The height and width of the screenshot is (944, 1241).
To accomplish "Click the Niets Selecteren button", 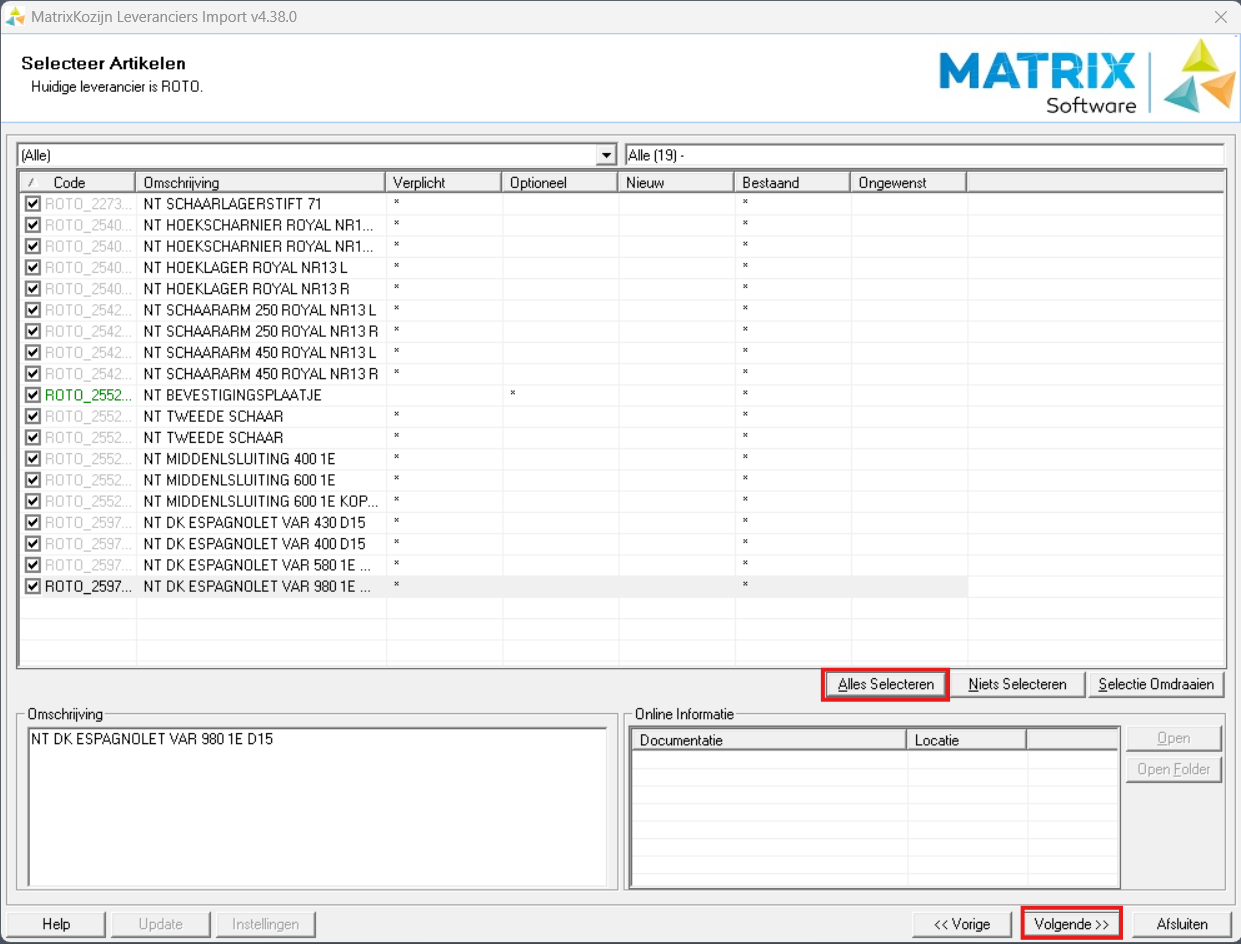I will point(1016,685).
